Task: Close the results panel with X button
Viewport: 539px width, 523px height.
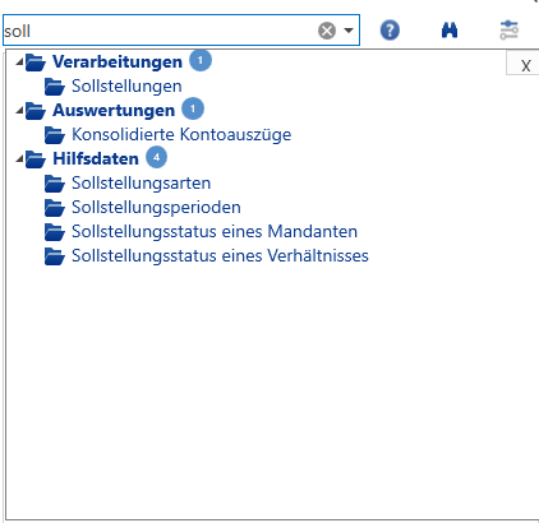Action: (525, 65)
